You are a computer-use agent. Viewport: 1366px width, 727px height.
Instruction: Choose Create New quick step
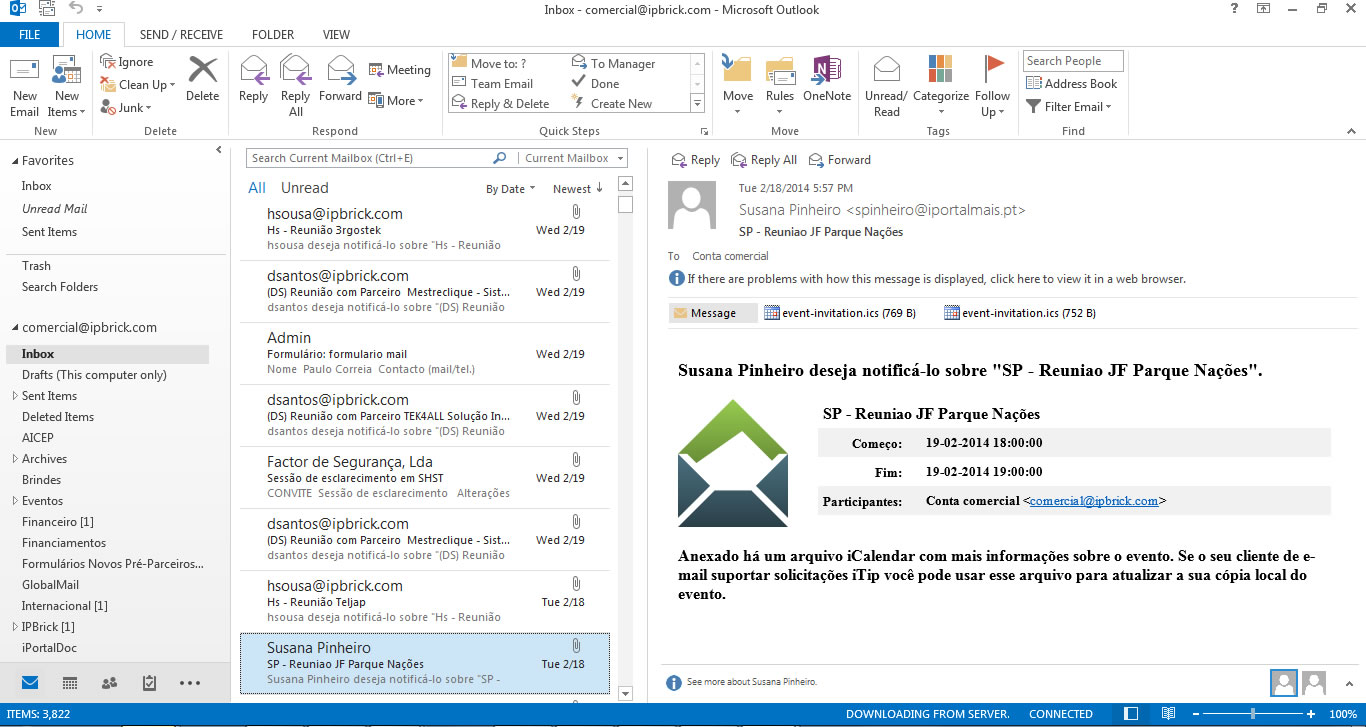coord(611,104)
